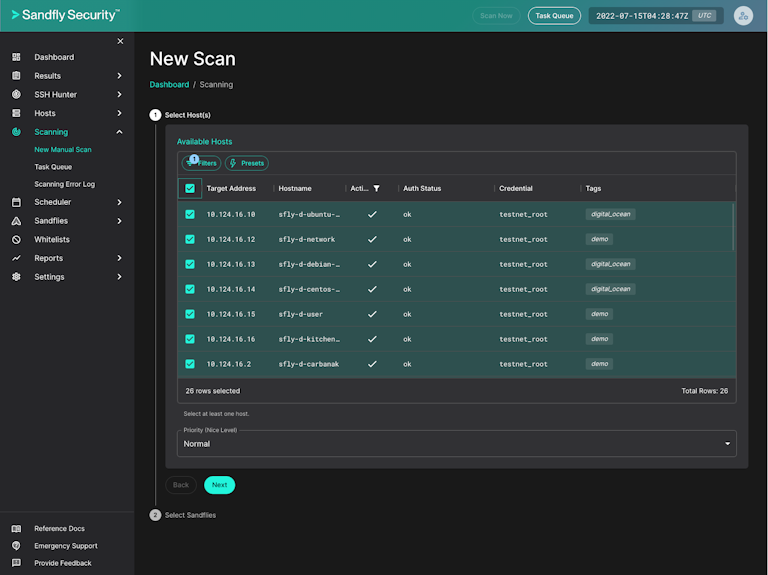Click the SSH Hunter icon
768x575 pixels.
pyautogui.click(x=16, y=95)
